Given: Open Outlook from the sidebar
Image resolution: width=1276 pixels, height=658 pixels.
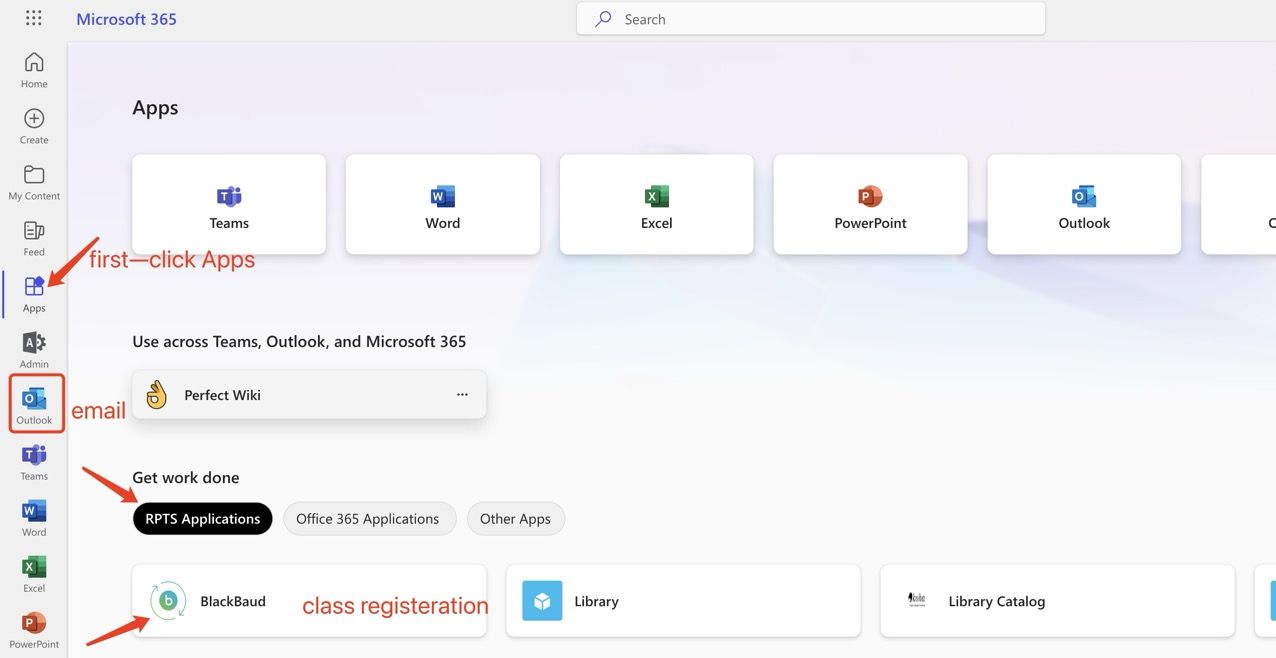Looking at the screenshot, I should 35,404.
